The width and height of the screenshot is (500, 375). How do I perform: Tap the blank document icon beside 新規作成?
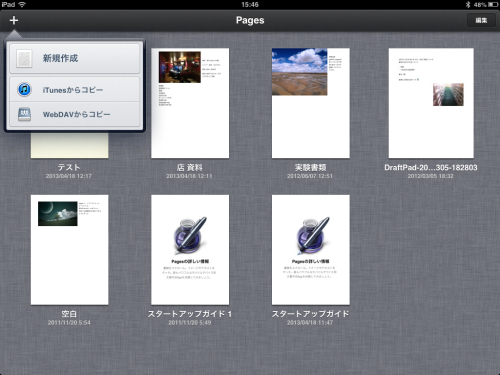[x=24, y=58]
